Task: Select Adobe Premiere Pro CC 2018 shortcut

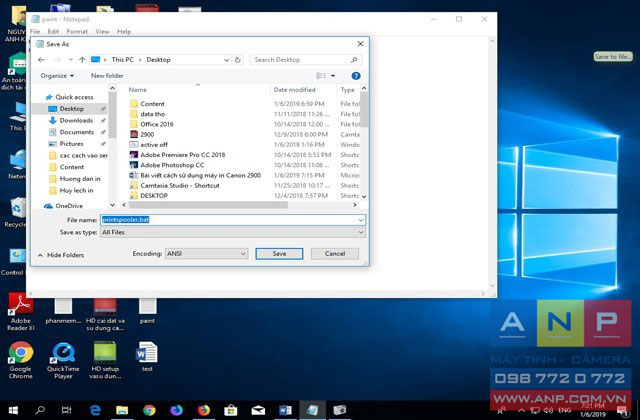Action: pyautogui.click(x=182, y=155)
